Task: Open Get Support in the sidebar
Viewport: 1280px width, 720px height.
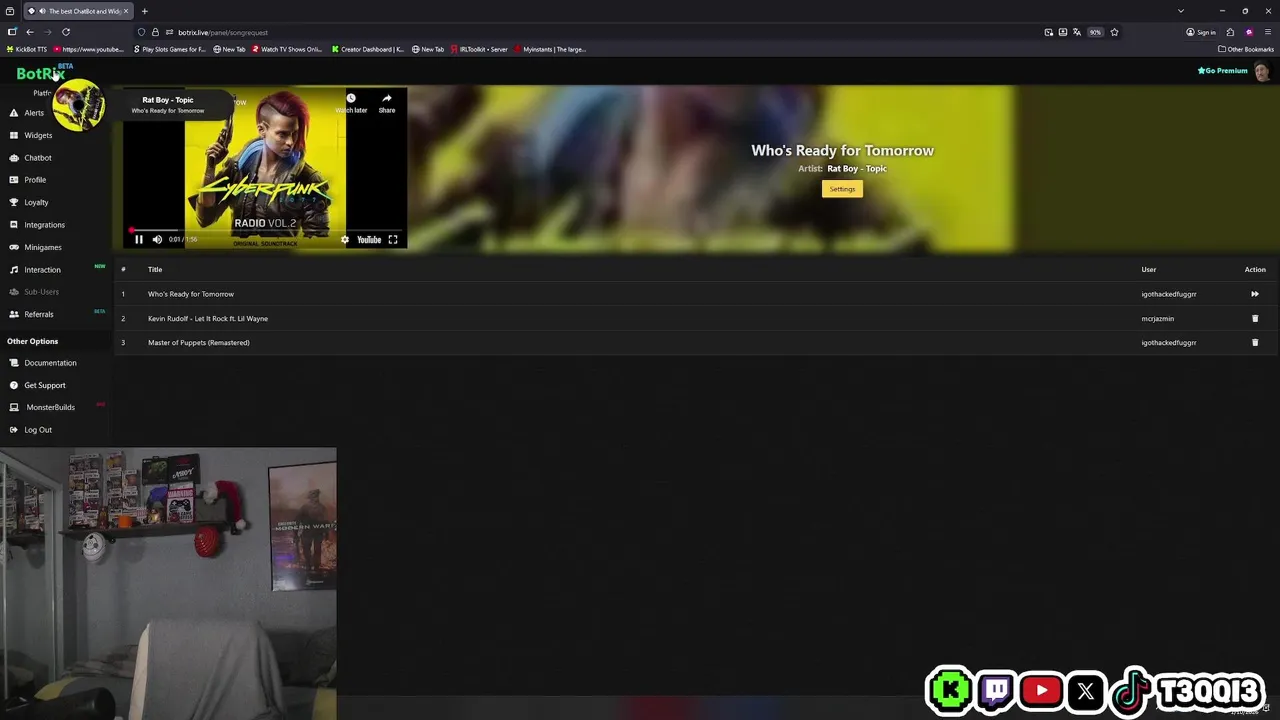Action: [x=45, y=385]
